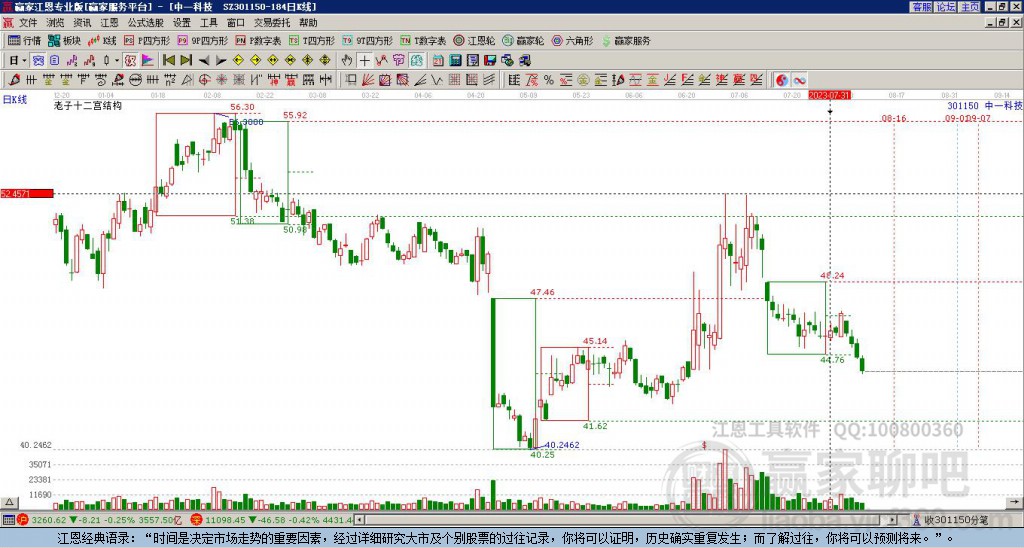Screen dimensions: 1024x548
Task: Click the 论坛 forum button
Action: point(946,7)
